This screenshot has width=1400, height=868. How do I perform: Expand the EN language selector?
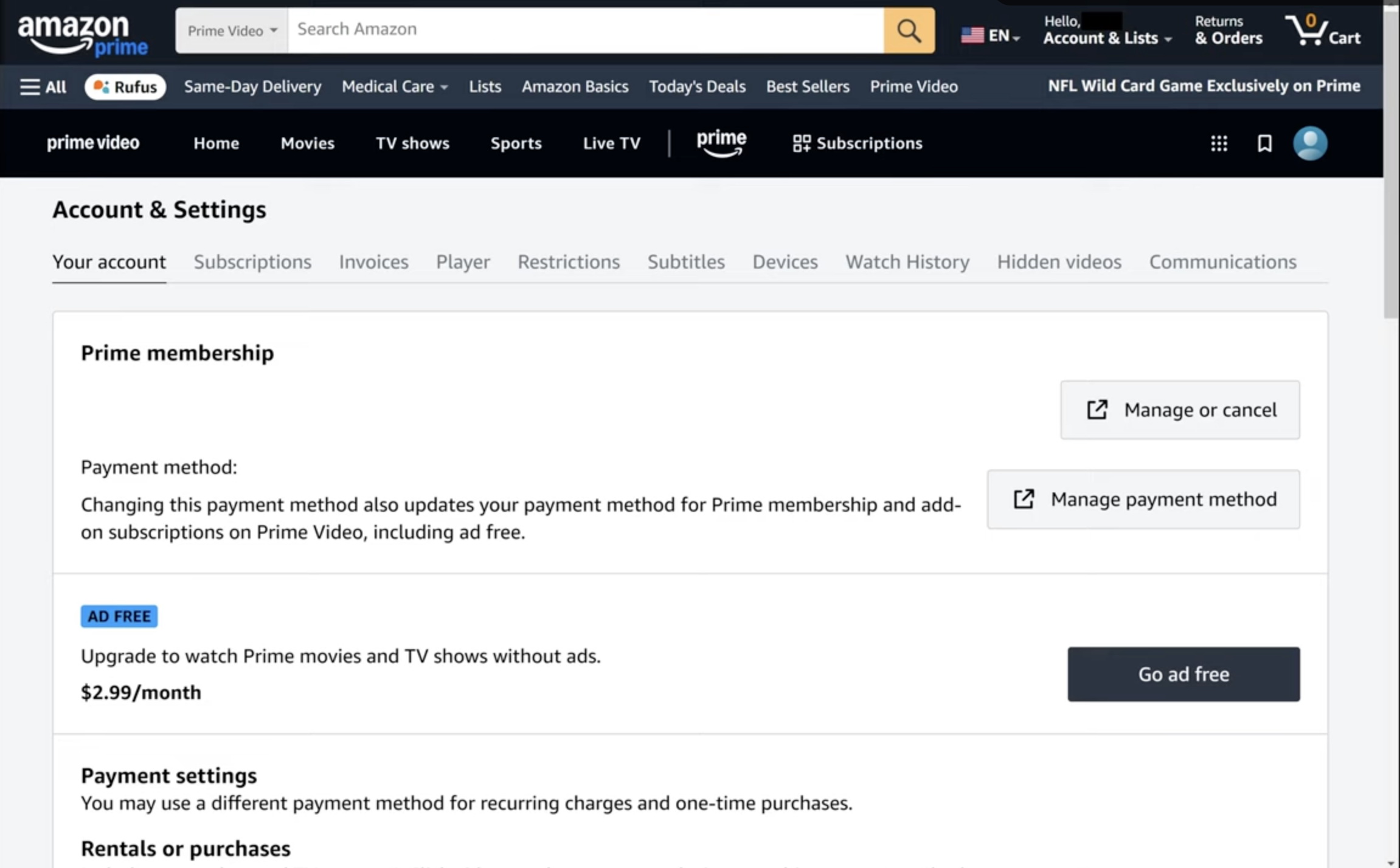[990, 35]
